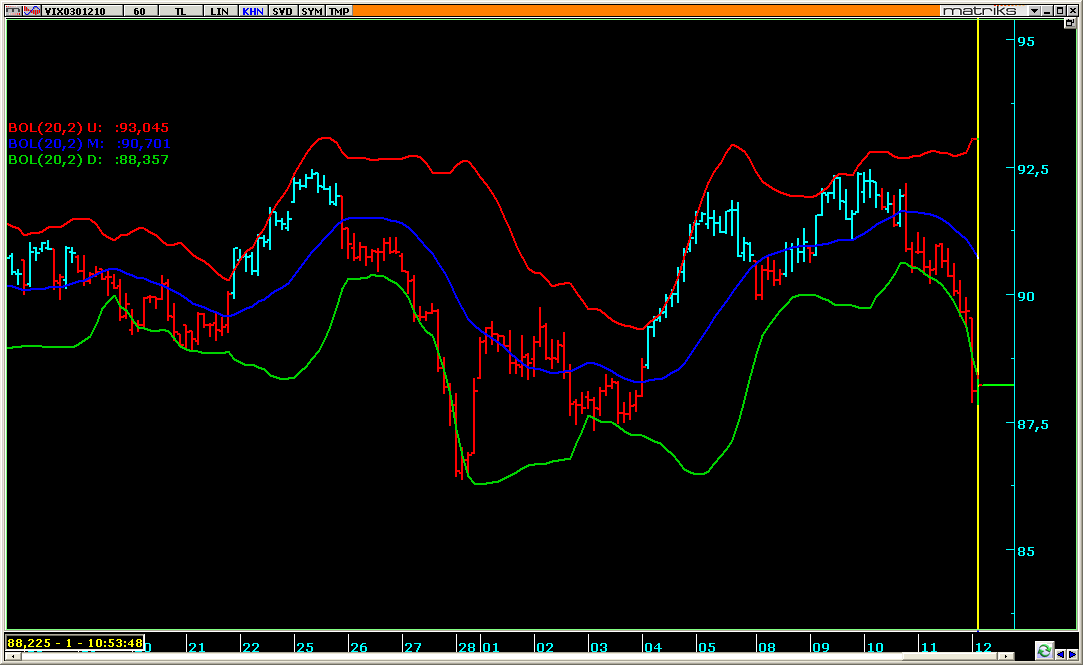The height and width of the screenshot is (665, 1083).
Task: Toggle the SVD button in toolbar
Action: [283, 11]
